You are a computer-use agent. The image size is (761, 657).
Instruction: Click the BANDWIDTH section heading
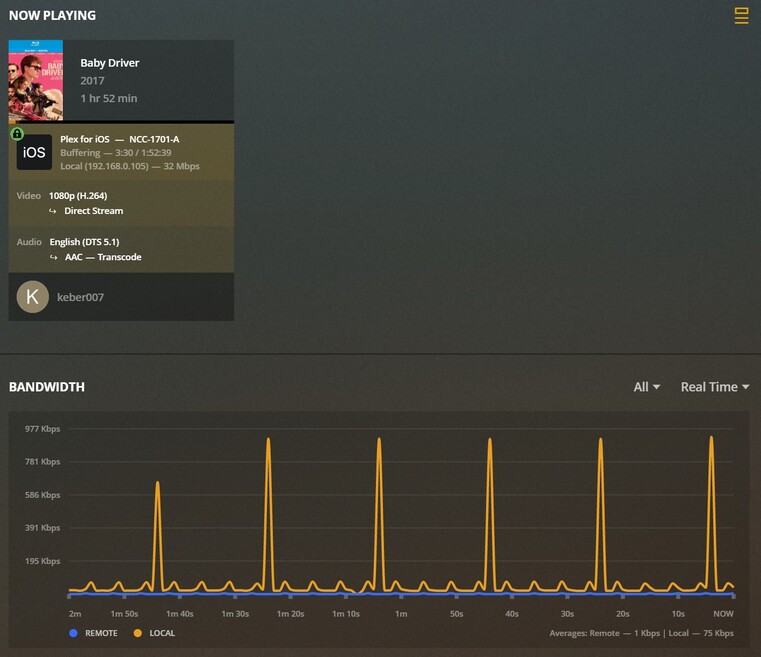[x=47, y=387]
